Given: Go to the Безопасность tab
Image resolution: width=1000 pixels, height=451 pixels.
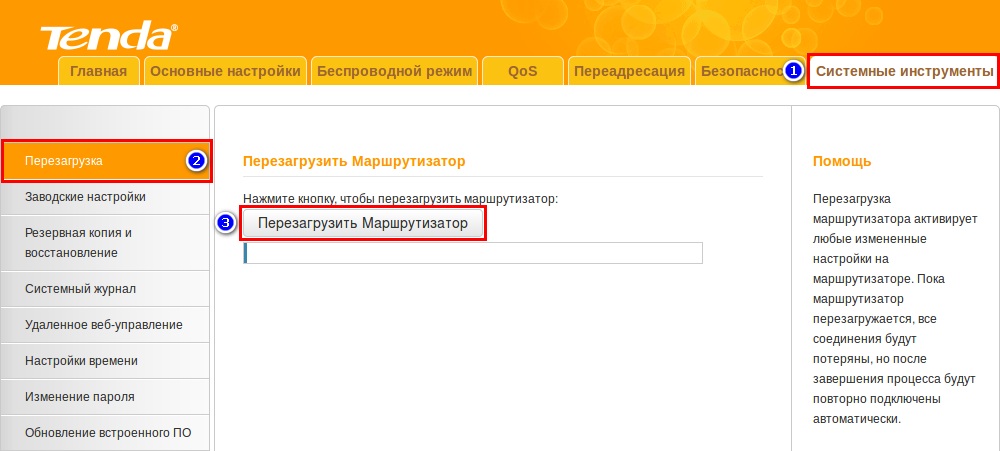Looking at the screenshot, I should (x=740, y=71).
